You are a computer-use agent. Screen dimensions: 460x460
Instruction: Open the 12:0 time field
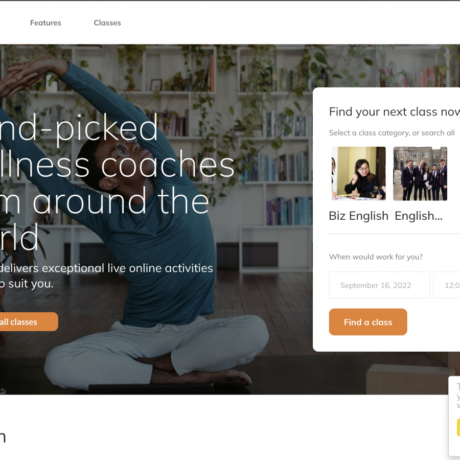[447, 285]
